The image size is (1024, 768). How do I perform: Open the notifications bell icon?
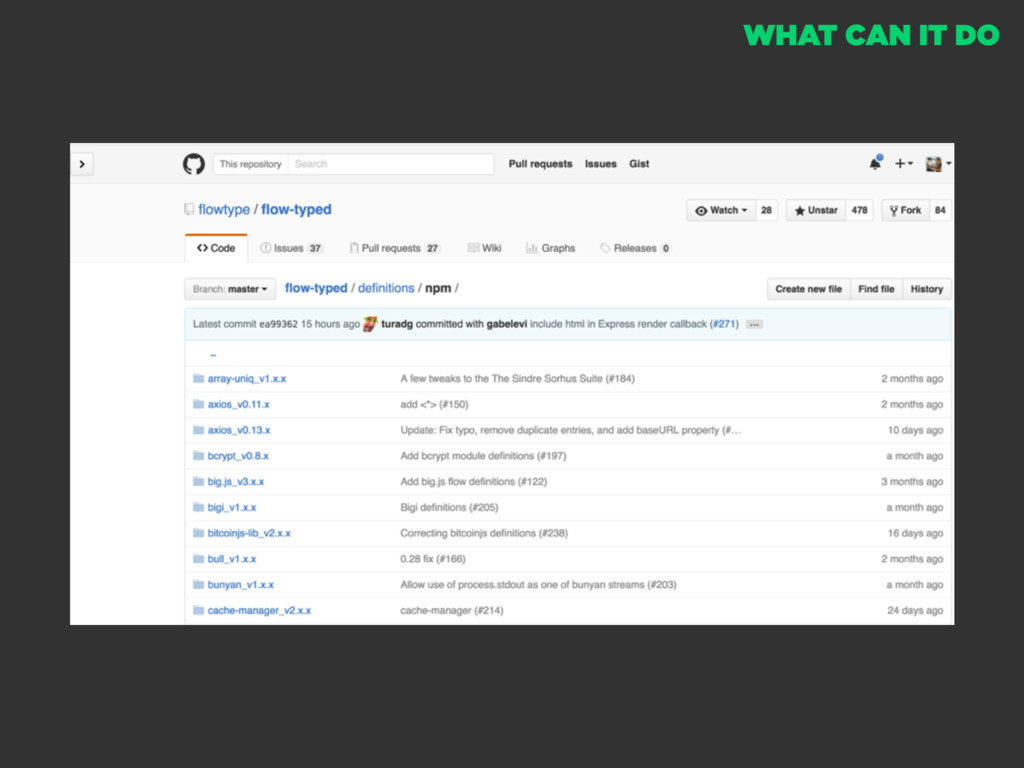[875, 163]
